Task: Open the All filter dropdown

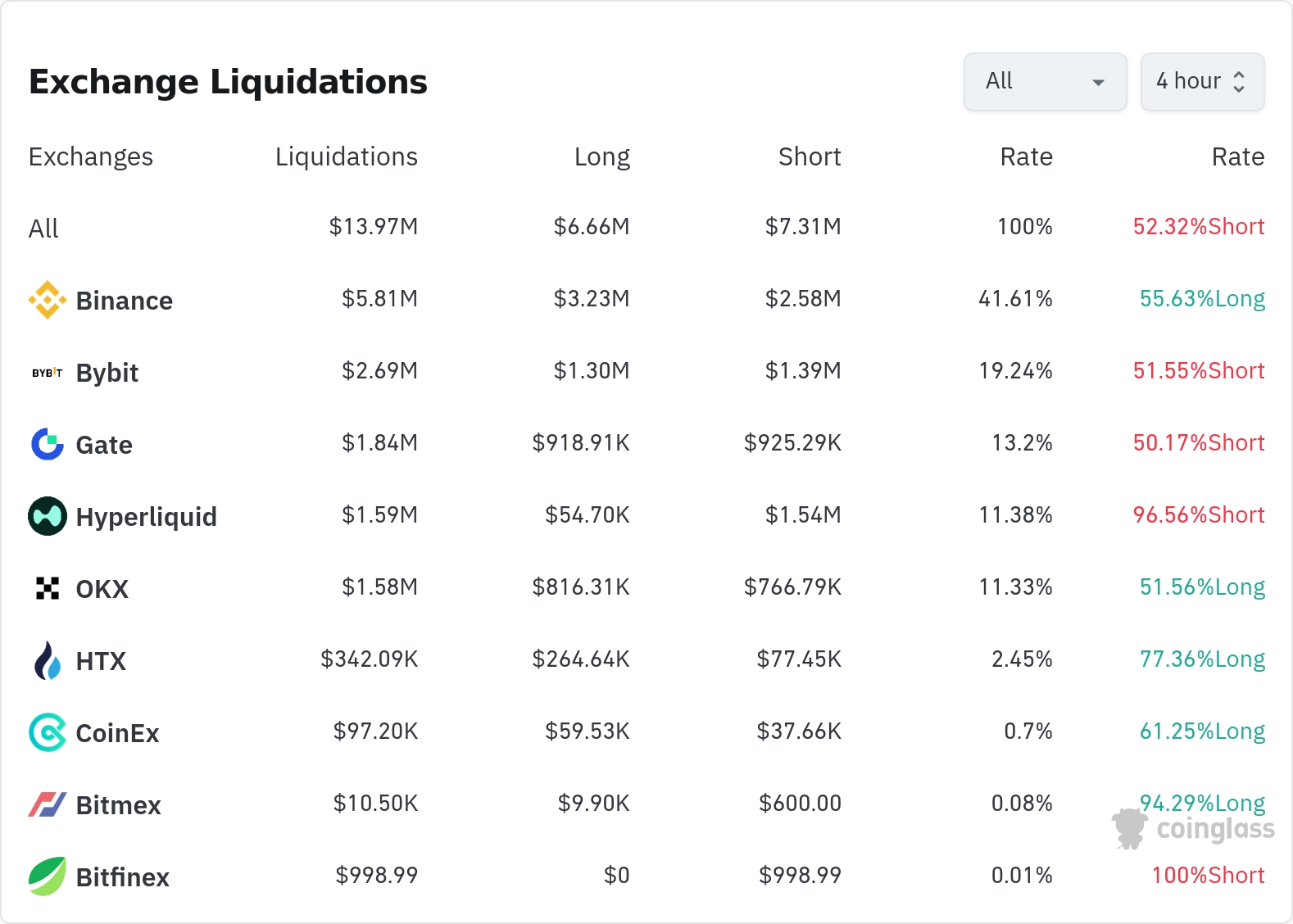Action: (x=1045, y=82)
